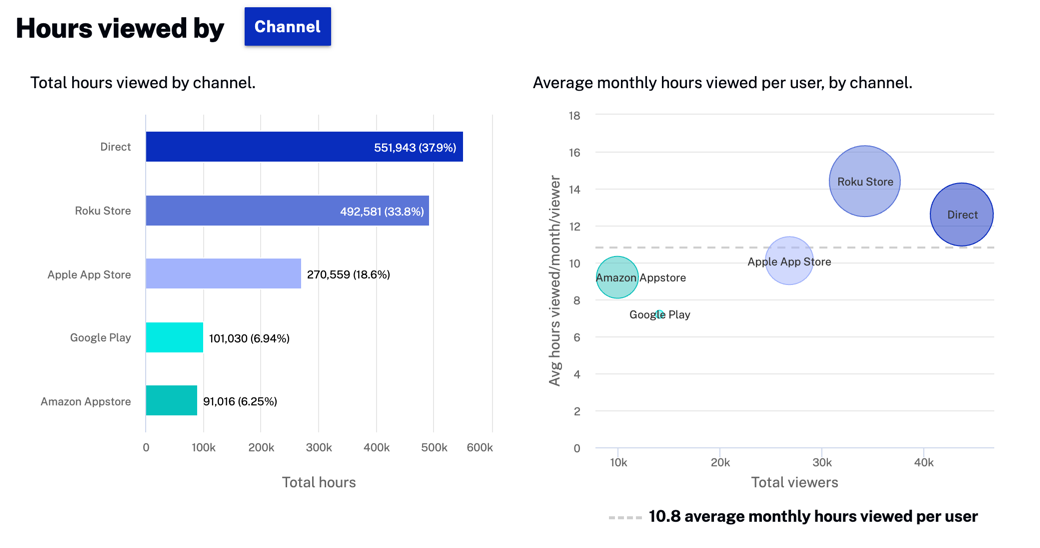1040x548 pixels.
Task: Click the 492,581 (33.8%) value label
Action: (382, 212)
